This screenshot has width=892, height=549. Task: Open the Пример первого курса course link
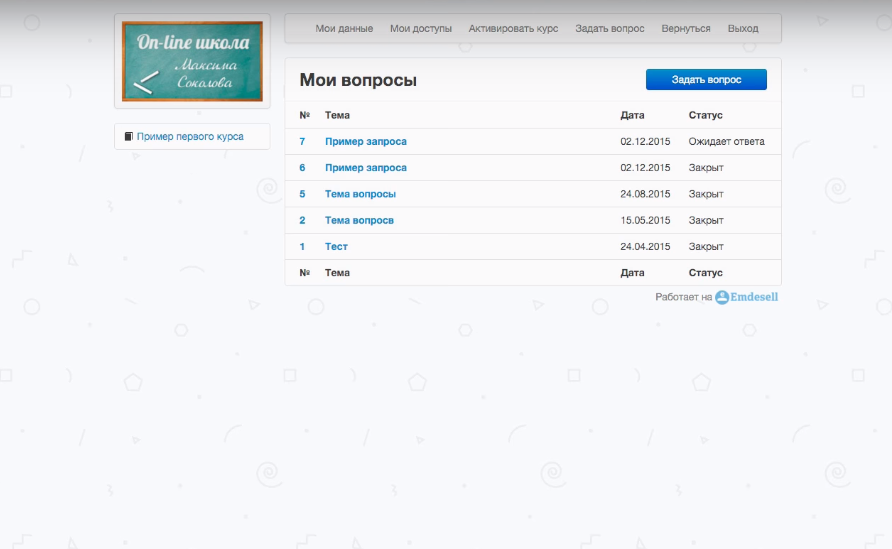190,137
